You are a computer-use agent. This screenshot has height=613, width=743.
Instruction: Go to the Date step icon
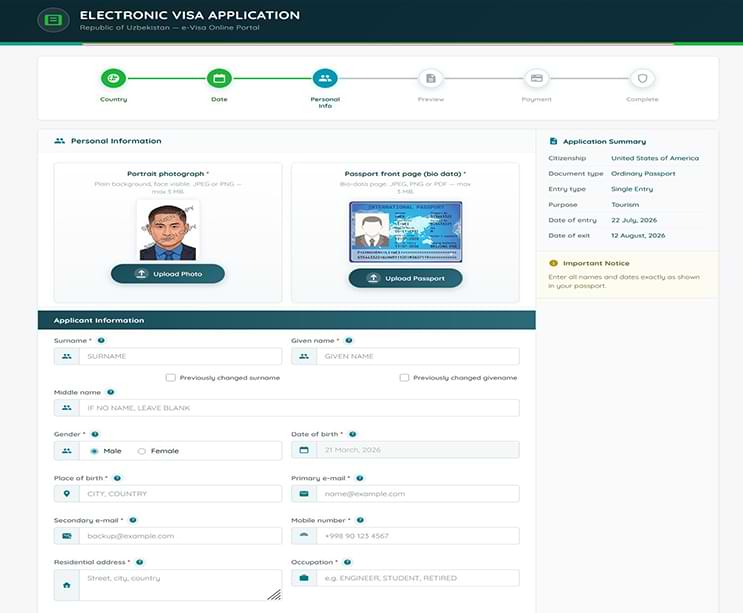coord(219,78)
